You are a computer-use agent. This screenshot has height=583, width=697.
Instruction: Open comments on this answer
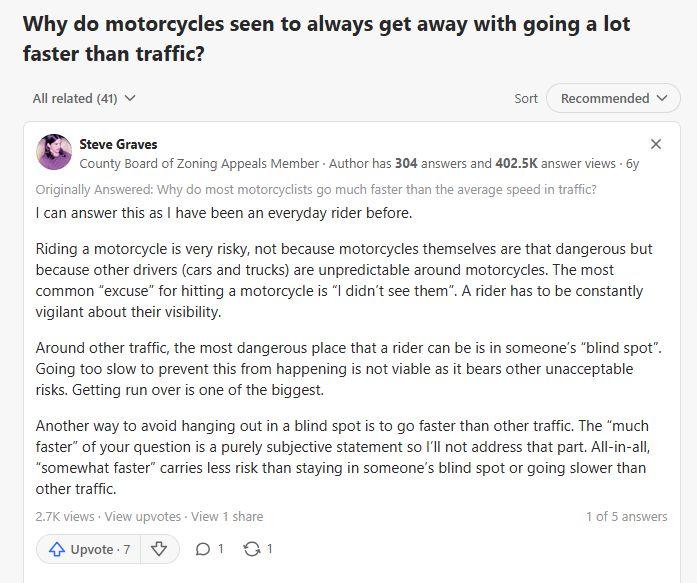pyautogui.click(x=209, y=549)
